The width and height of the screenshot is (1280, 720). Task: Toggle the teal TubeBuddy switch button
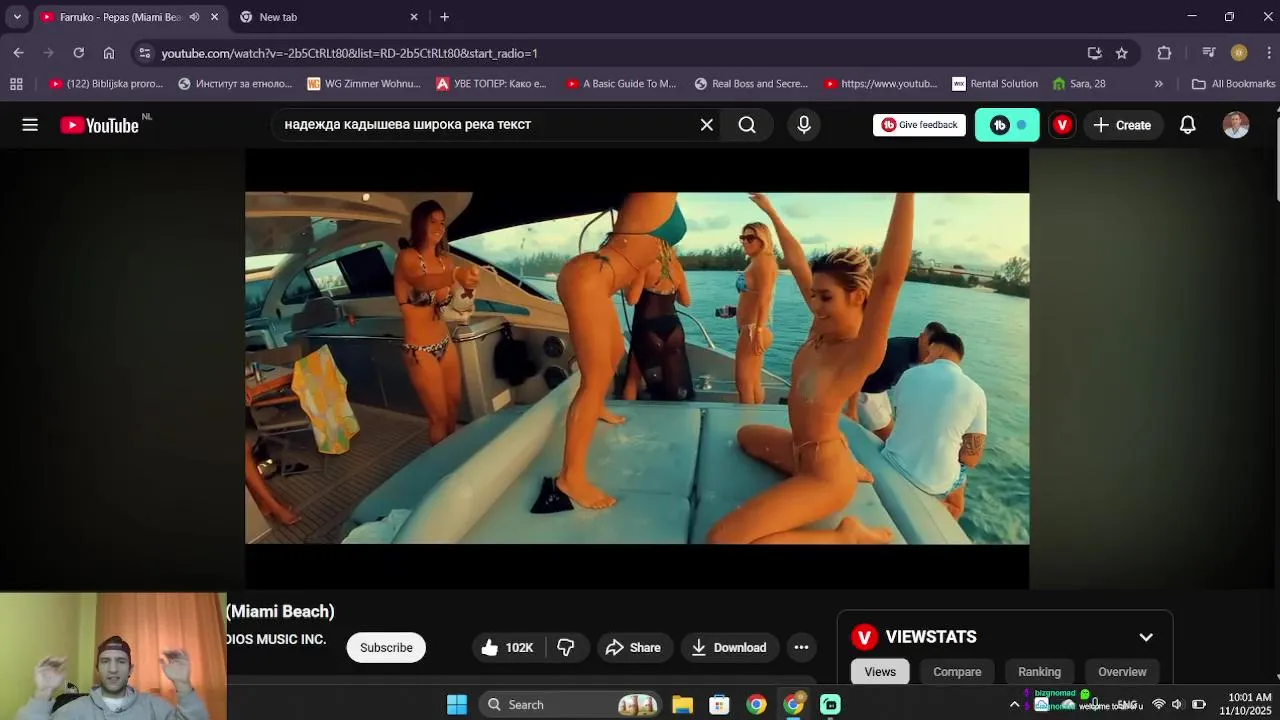(x=1007, y=125)
